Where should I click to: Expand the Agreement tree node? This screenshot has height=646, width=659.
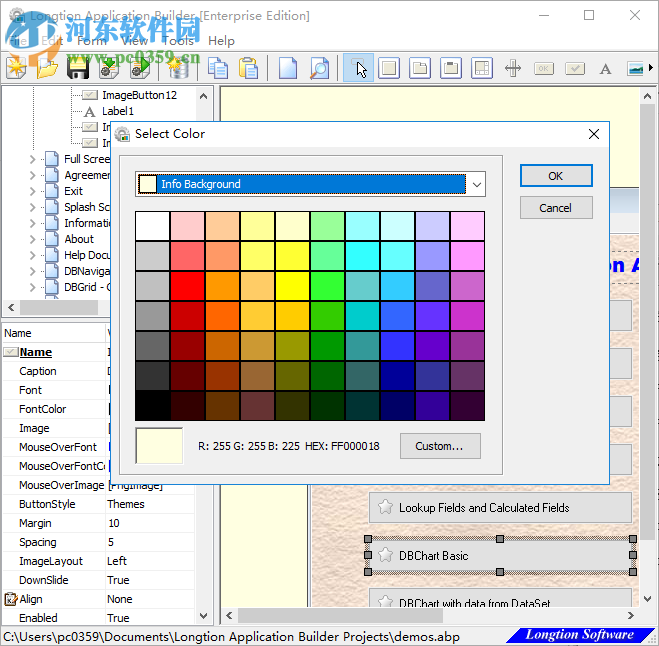click(33, 175)
